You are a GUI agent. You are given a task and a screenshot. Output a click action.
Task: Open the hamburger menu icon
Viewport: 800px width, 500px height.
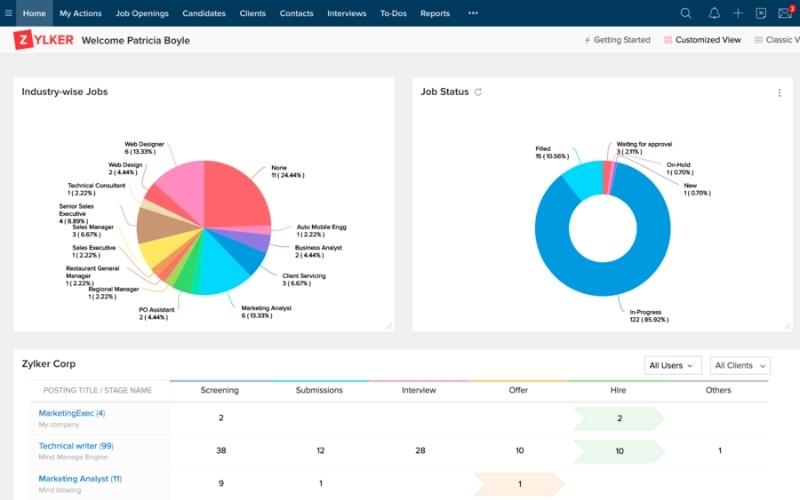point(9,13)
